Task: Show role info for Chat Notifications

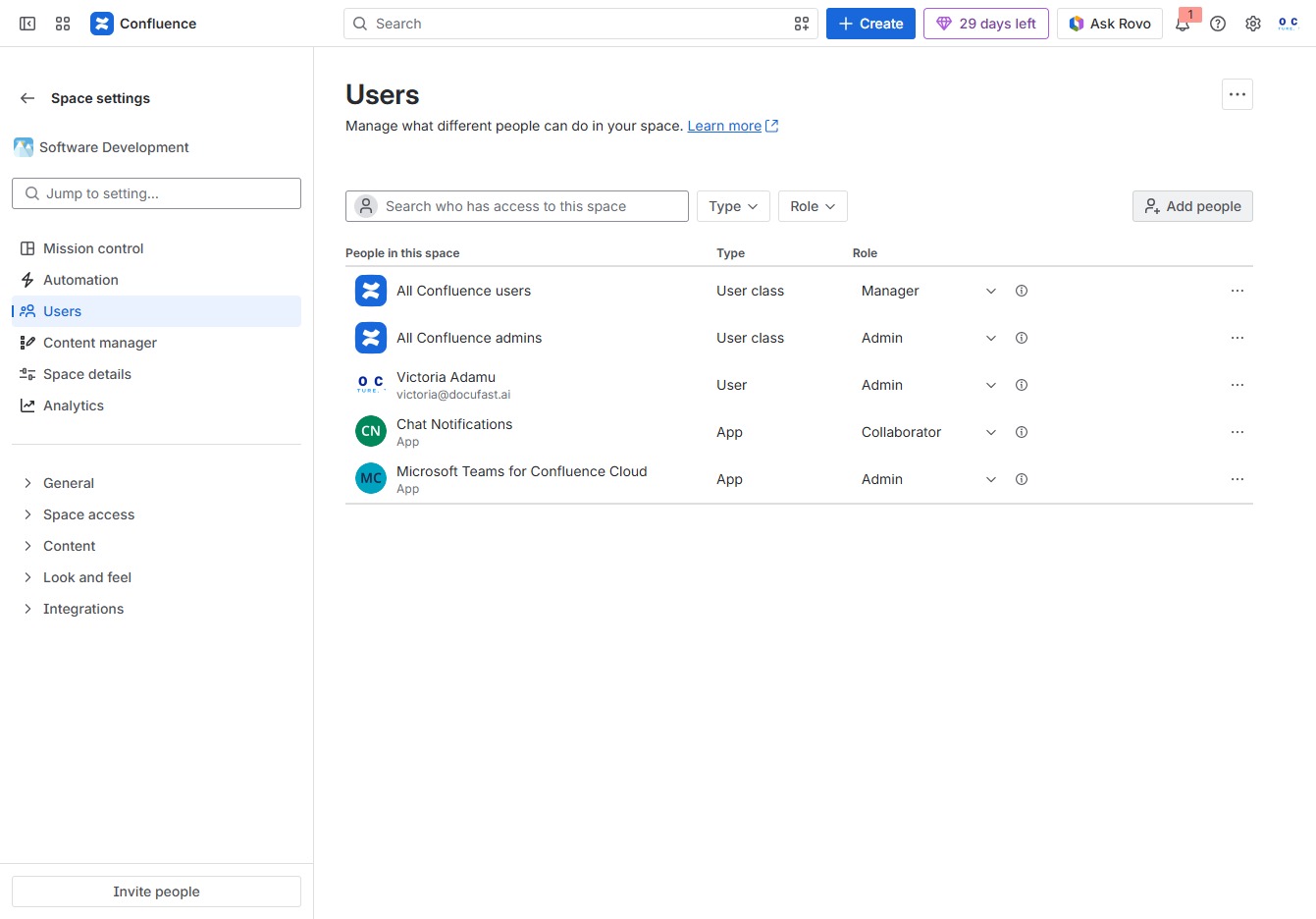Action: (1022, 432)
